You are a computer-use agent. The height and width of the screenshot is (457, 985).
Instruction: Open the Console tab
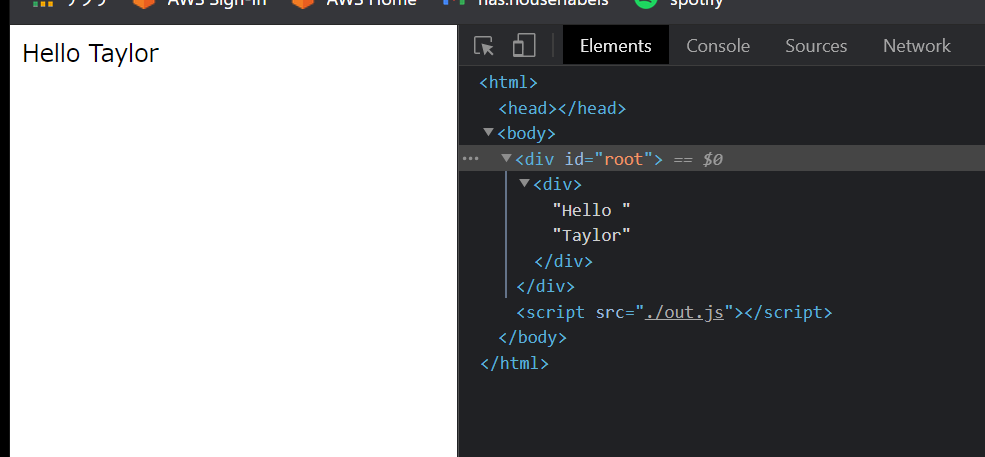(718, 46)
